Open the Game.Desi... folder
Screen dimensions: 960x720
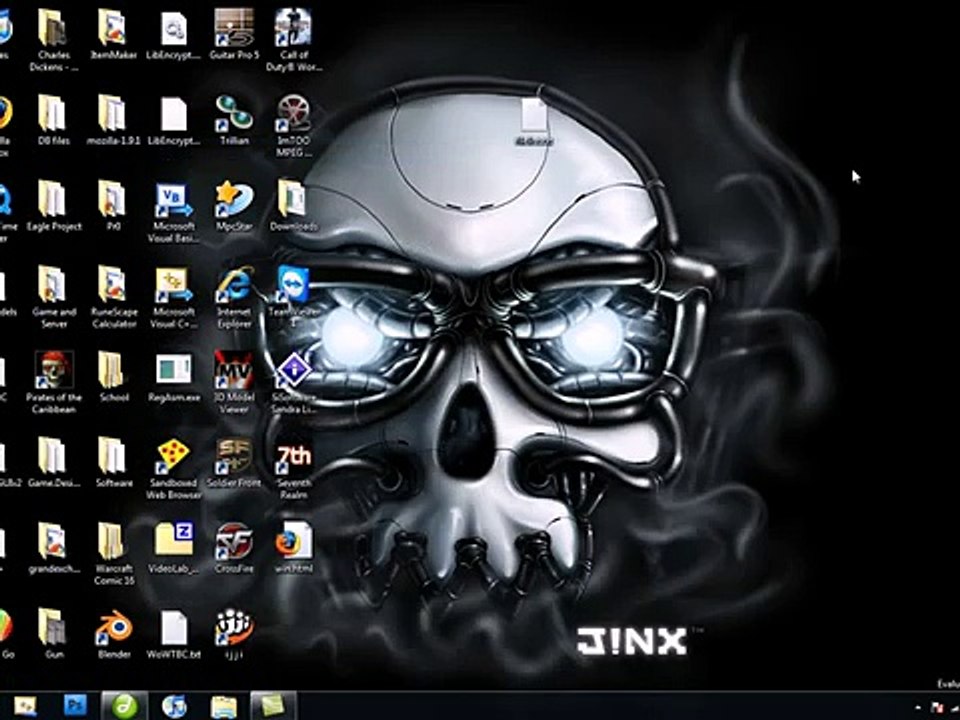(53, 462)
